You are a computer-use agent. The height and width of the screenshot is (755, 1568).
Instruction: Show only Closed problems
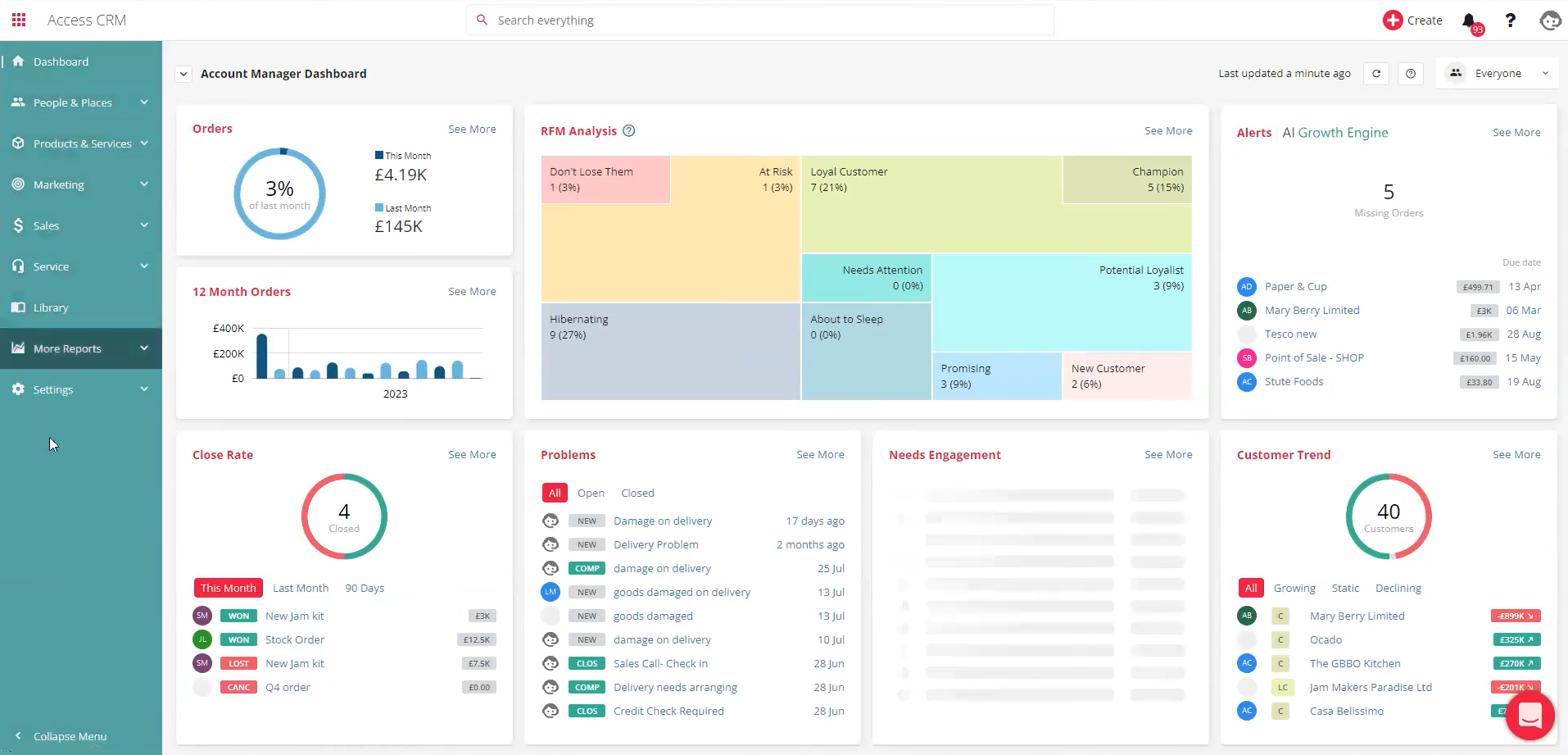(637, 492)
